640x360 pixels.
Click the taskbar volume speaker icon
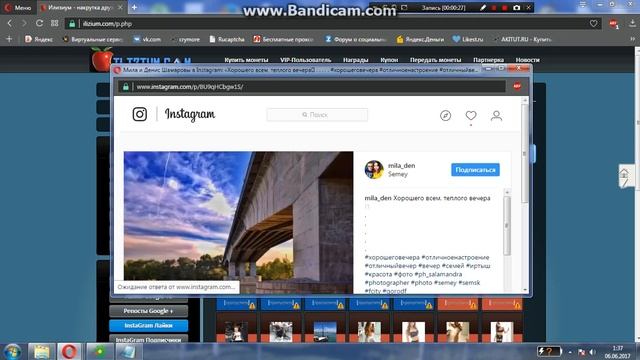click(592, 352)
